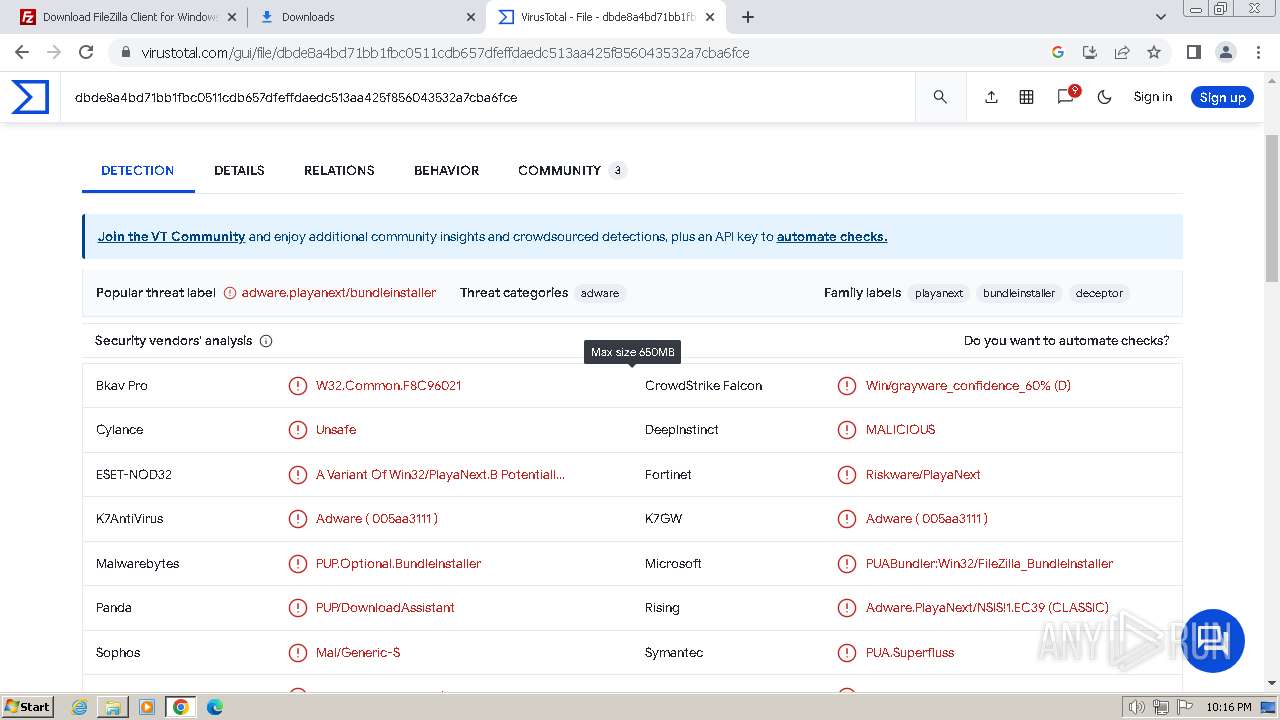Open the RELATIONS tab
Screen dimensions: 1280x720
click(339, 170)
